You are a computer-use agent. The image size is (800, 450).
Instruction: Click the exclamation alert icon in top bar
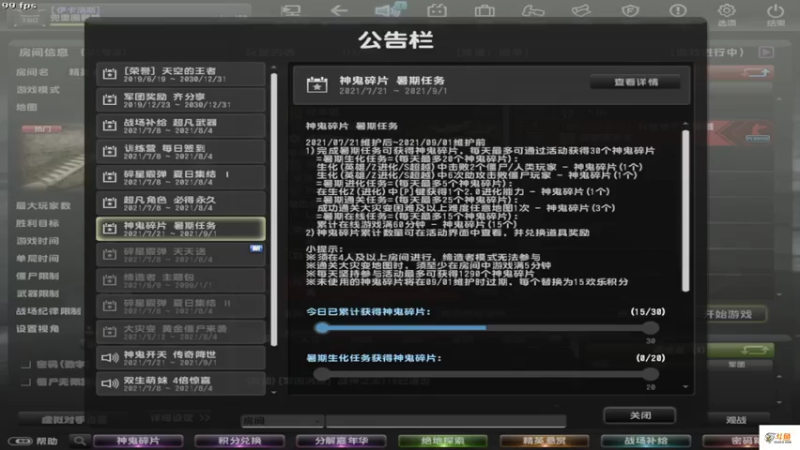[x=678, y=10]
